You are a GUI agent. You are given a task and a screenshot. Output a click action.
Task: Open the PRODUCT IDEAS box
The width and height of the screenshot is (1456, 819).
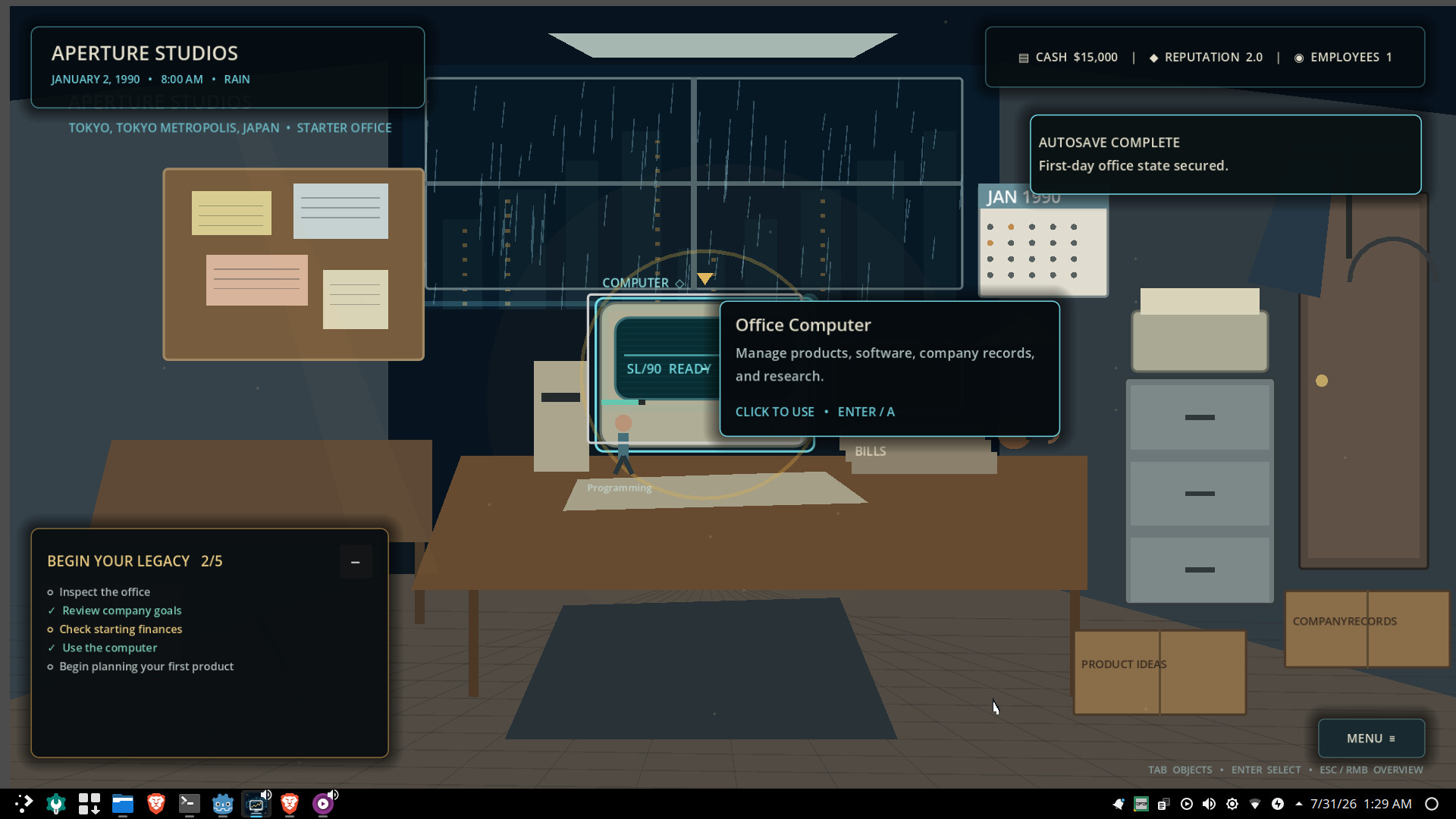point(1159,673)
